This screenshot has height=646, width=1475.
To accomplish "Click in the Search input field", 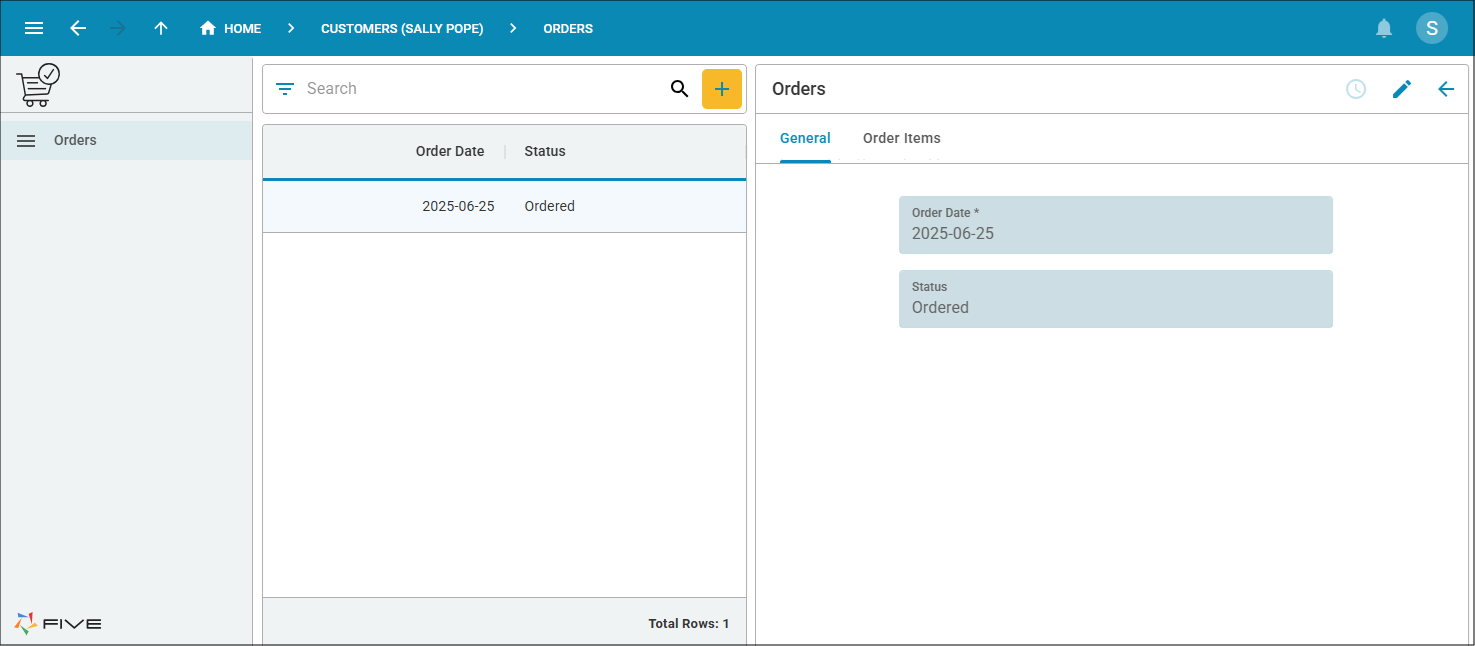I will (480, 89).
